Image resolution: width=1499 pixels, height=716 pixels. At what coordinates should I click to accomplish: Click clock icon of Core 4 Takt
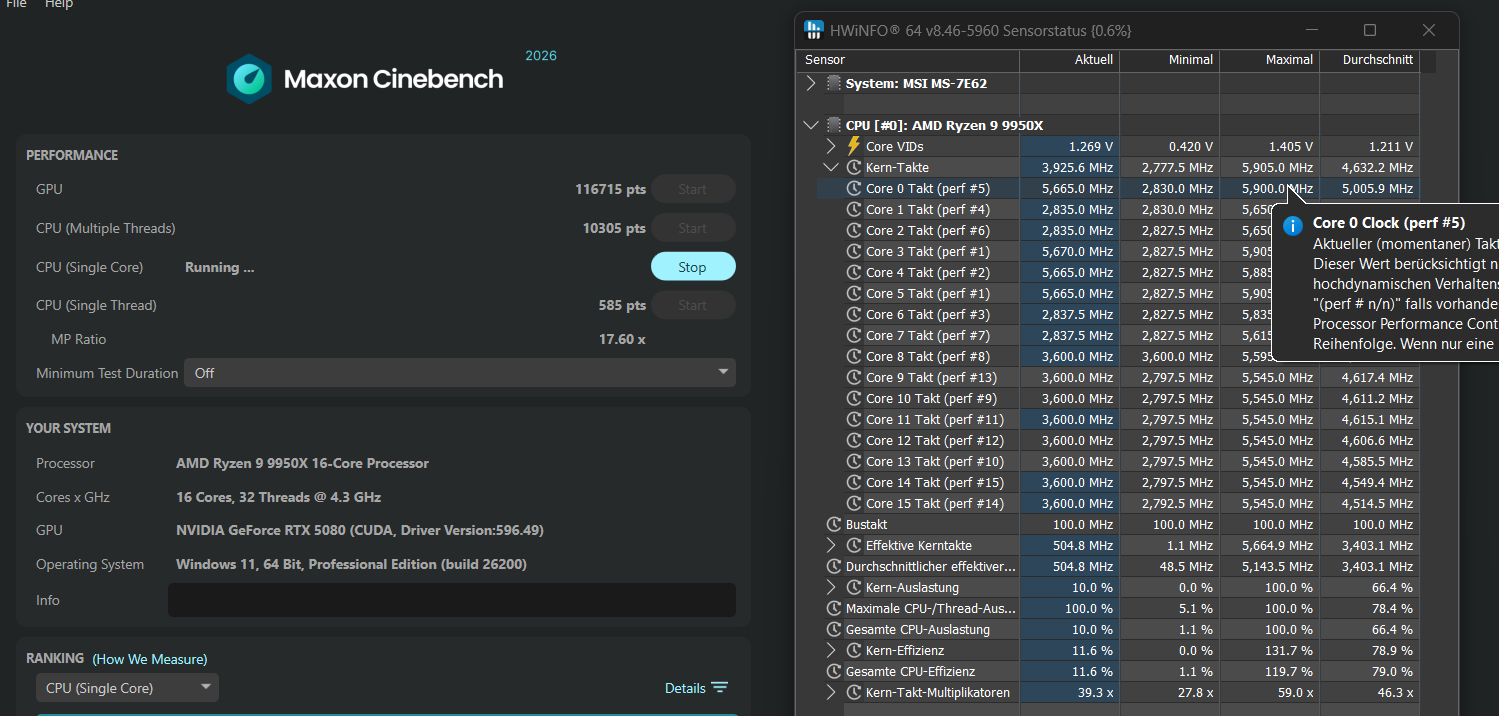(854, 272)
